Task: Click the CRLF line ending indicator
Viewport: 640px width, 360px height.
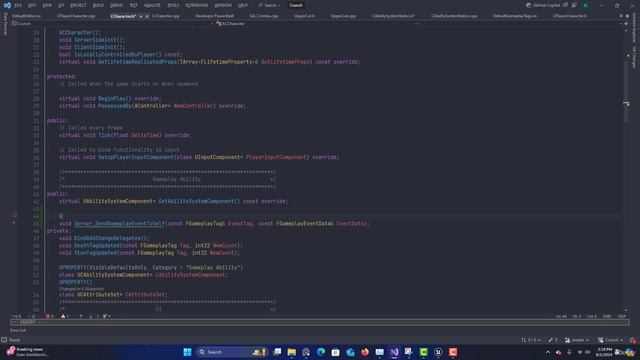Action: (x=622, y=316)
